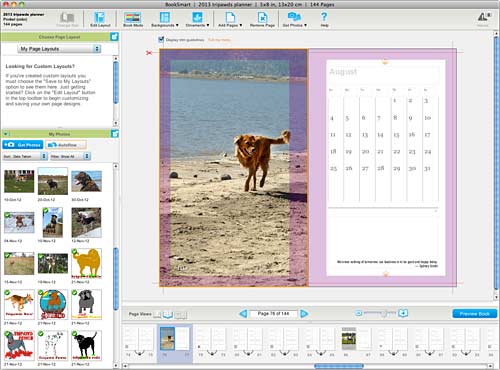Click the beach dog photo on left page
The width and height of the screenshot is (500, 370).
click(x=233, y=168)
